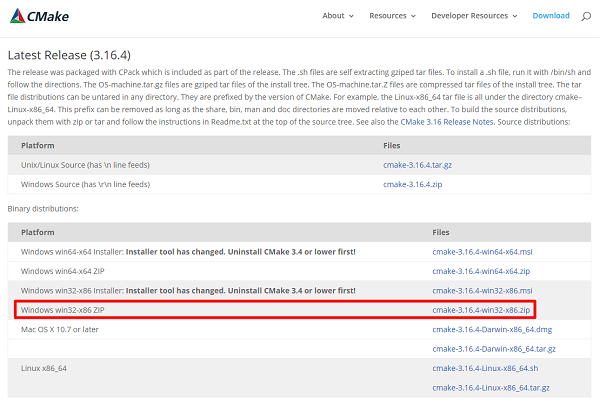Download cmake-3.16.4-win32-x86.zip
Image resolution: width=600 pixels, height=405 pixels.
(x=481, y=310)
